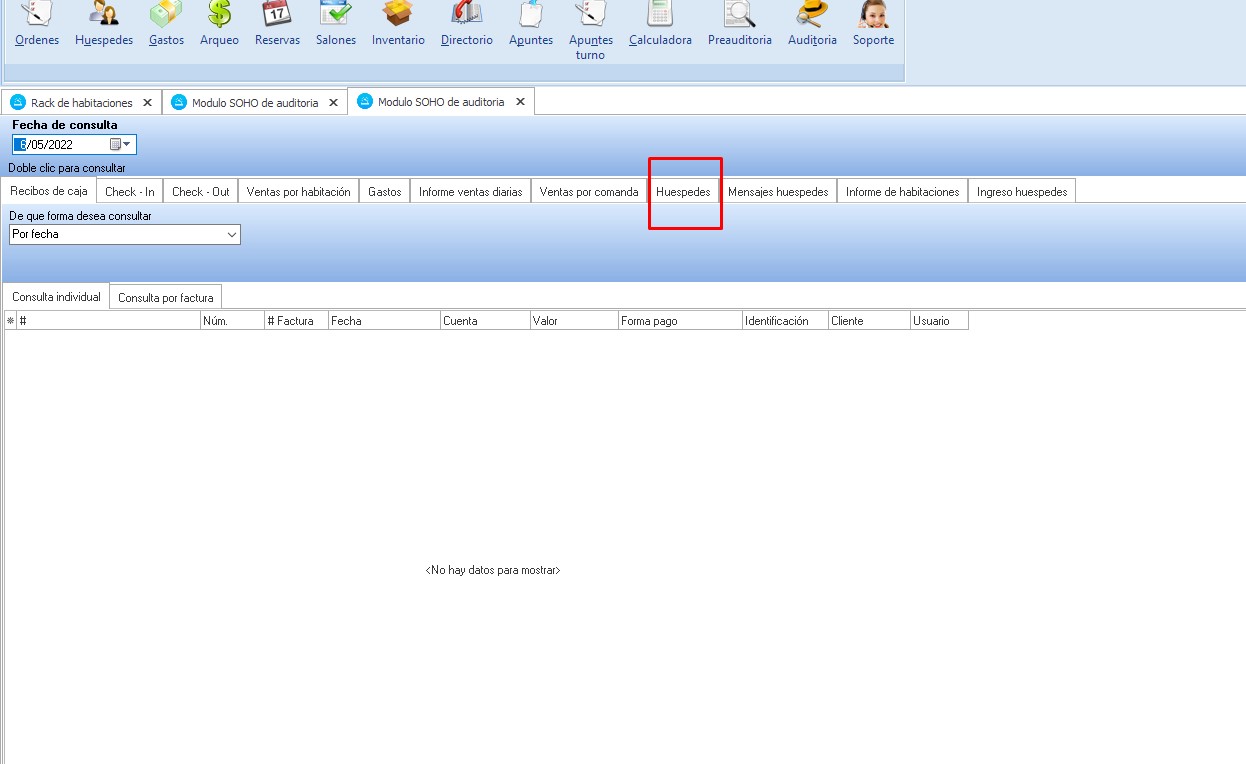Switch to the Huespedes audit tab
This screenshot has height=764, width=1246.
pyautogui.click(x=683, y=192)
